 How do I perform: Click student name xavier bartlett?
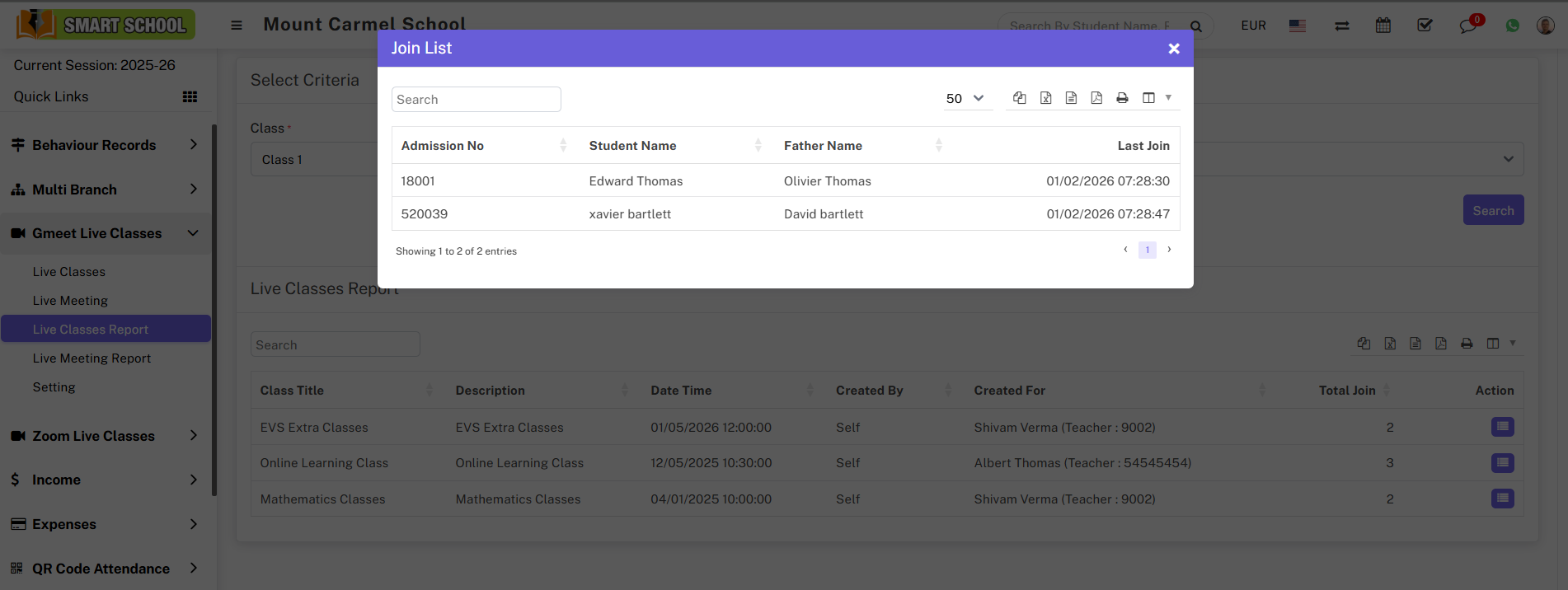(630, 214)
